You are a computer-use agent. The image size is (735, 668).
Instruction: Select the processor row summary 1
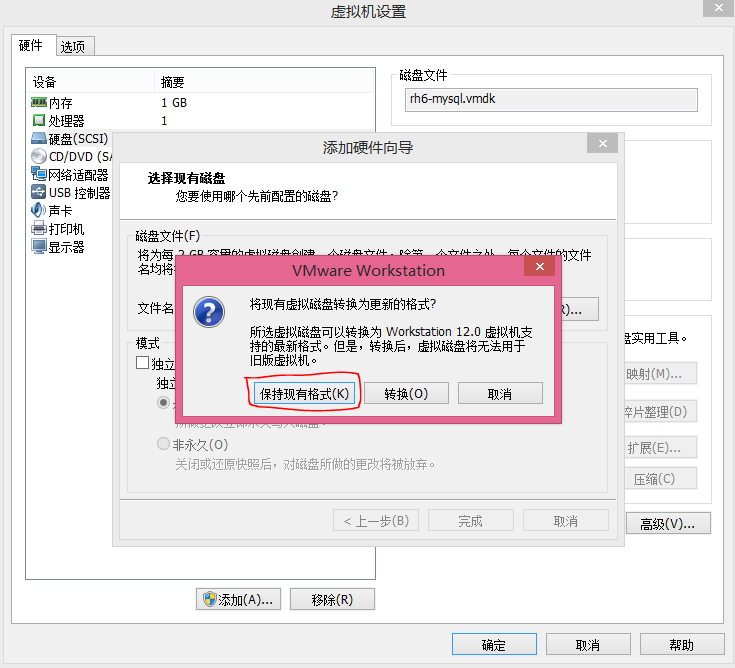coord(164,120)
